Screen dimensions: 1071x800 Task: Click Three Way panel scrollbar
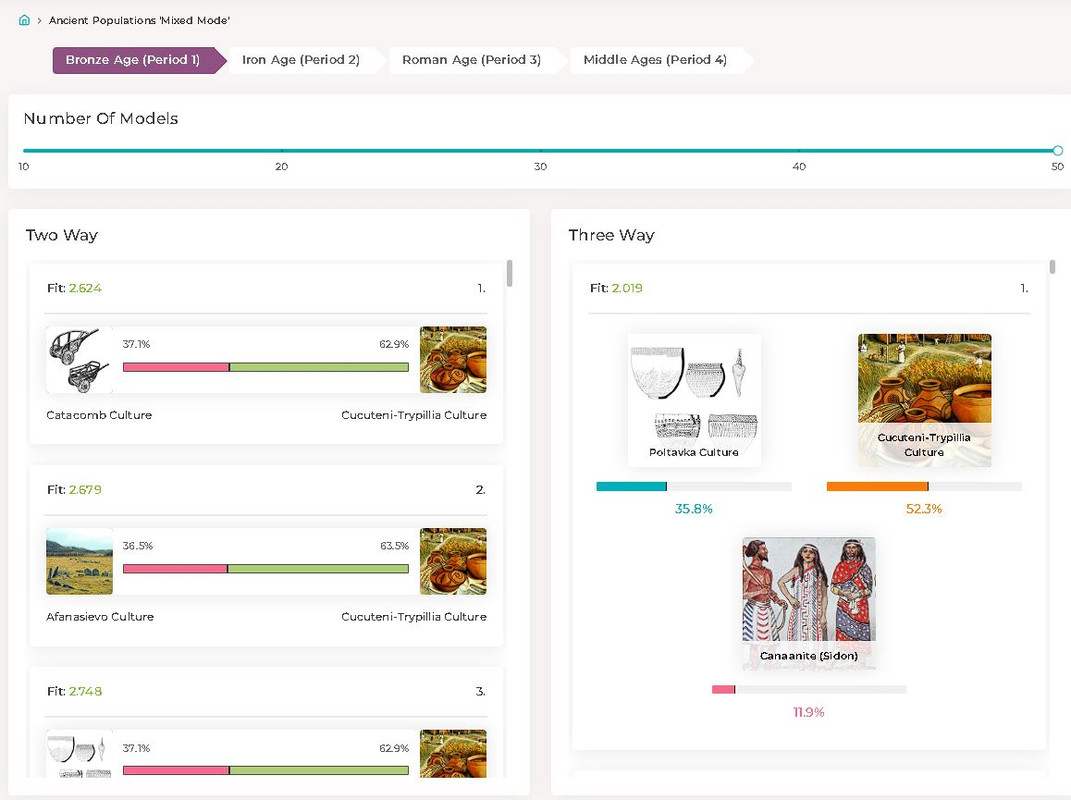pos(1053,266)
